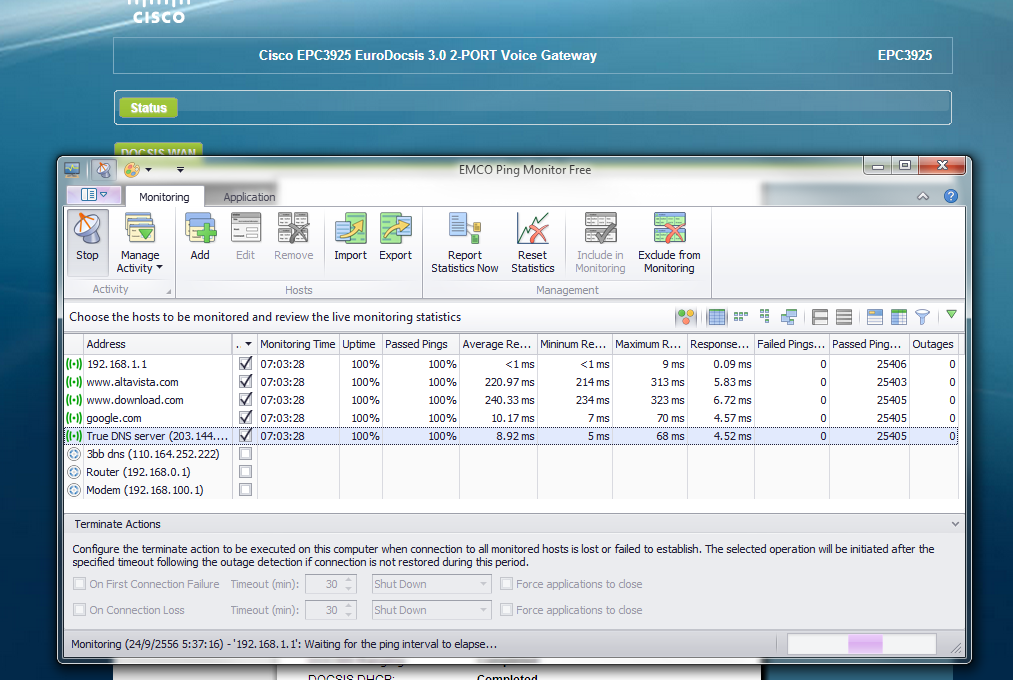Exclude selected host from monitoring
The height and width of the screenshot is (680, 1013).
[669, 243]
